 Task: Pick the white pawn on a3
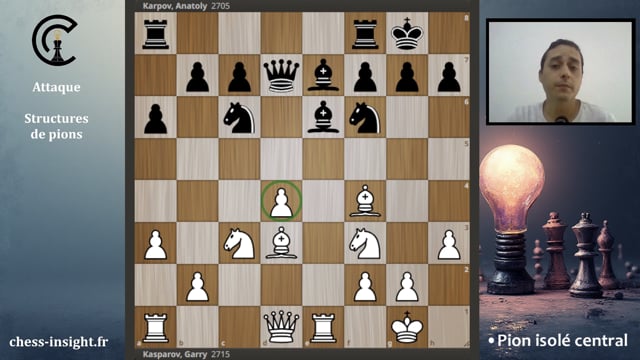156,244
